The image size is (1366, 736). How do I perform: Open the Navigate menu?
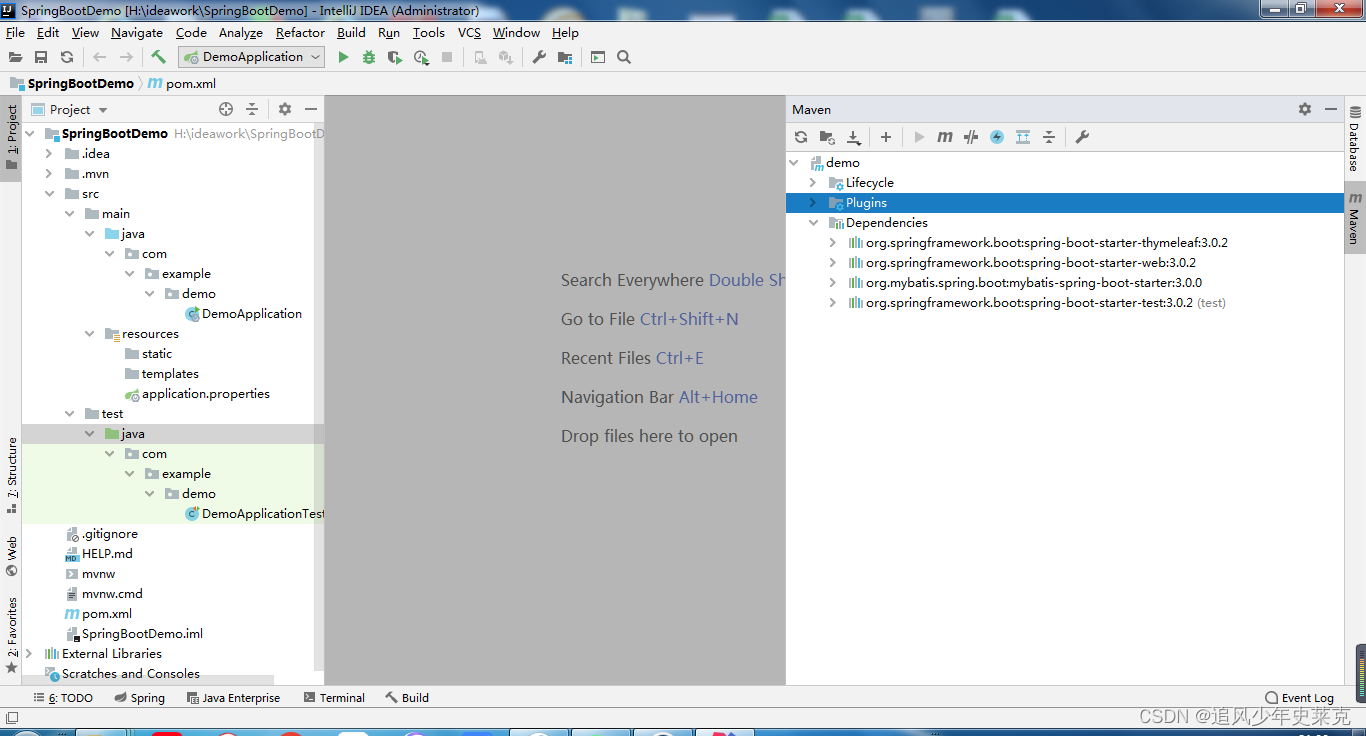click(137, 32)
